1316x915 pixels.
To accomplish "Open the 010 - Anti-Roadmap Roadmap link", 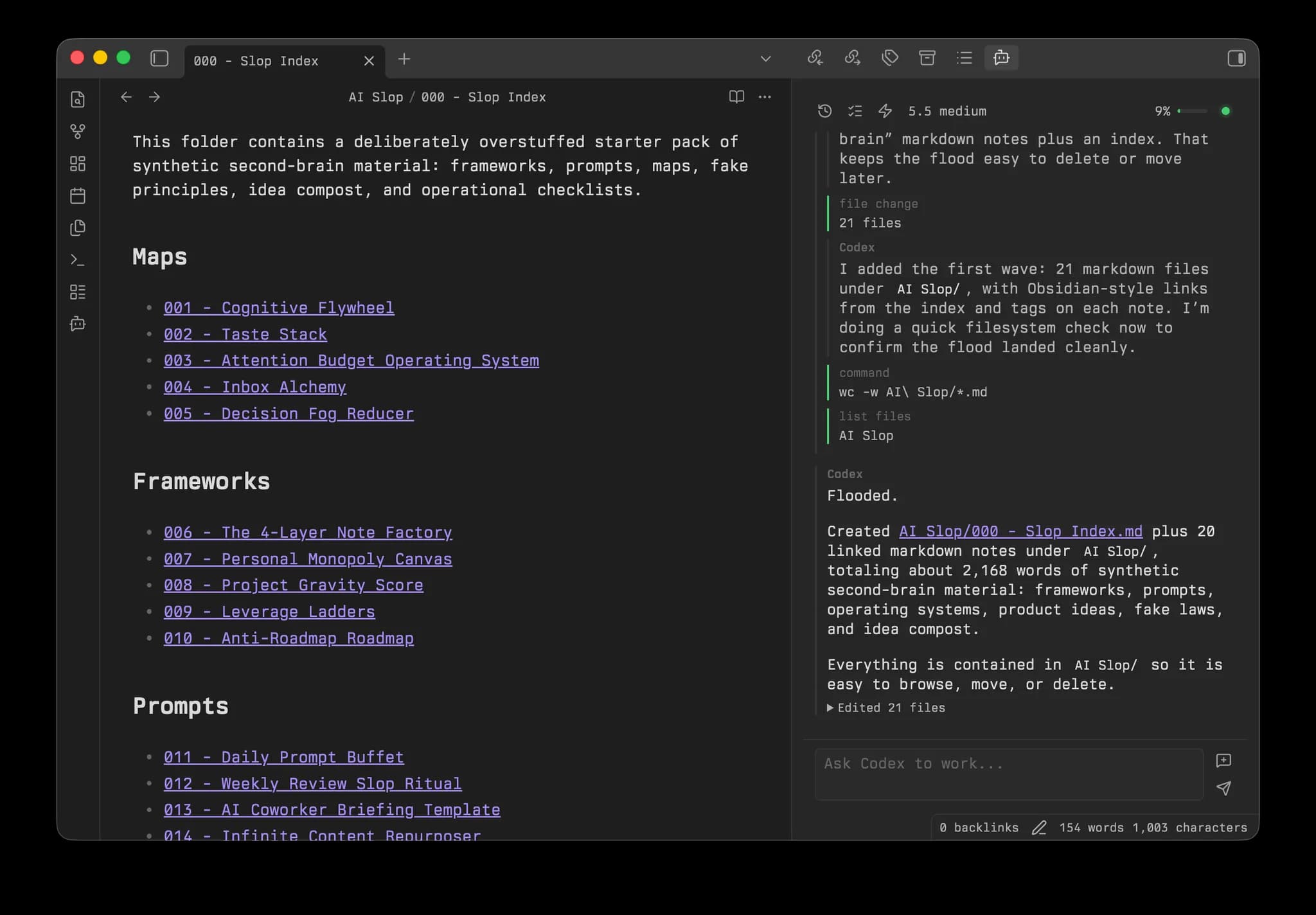I will pos(289,638).
